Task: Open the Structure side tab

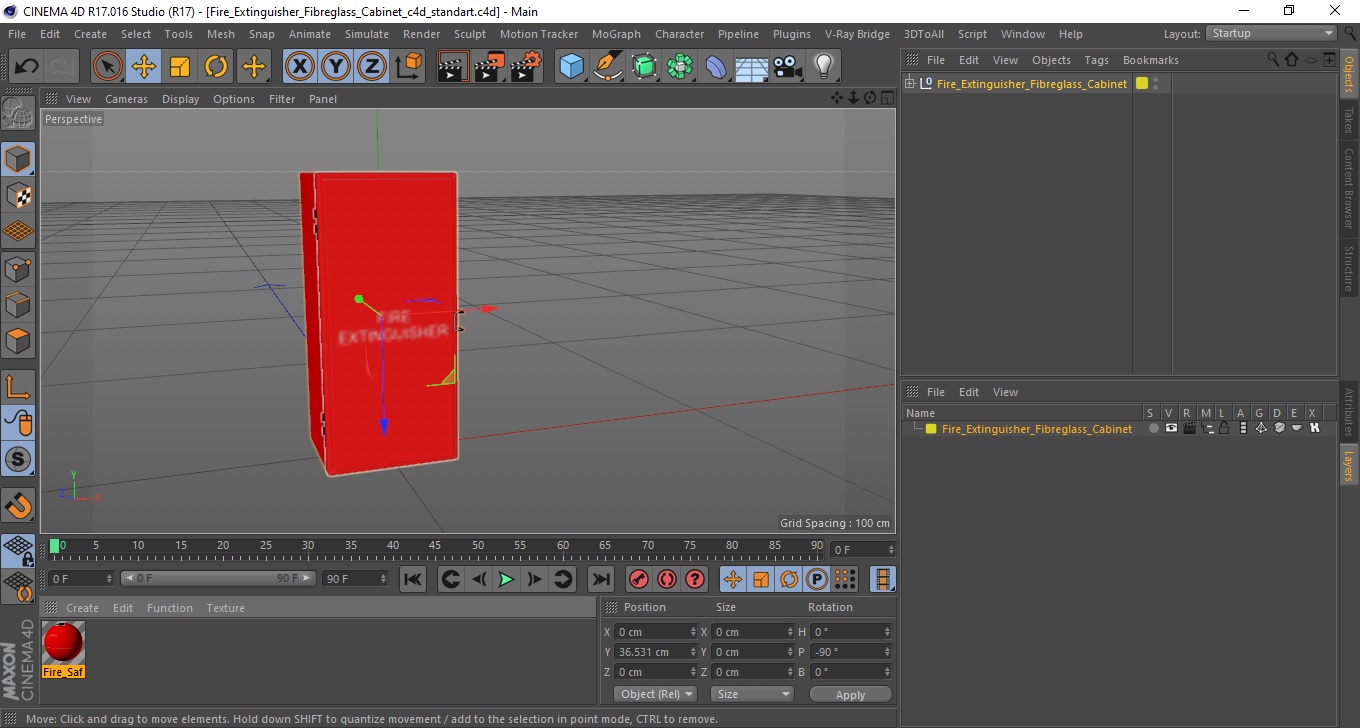Action: click(x=1349, y=268)
